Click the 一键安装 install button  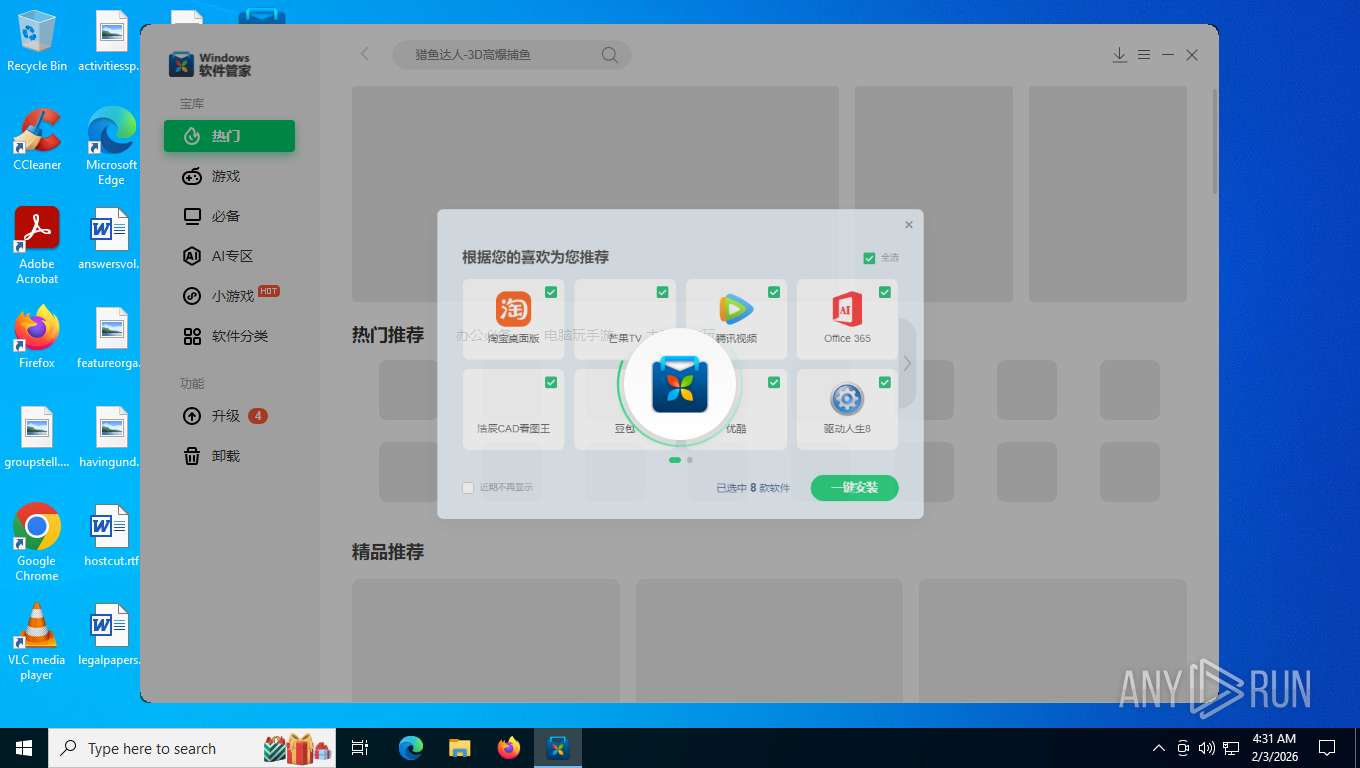click(854, 488)
